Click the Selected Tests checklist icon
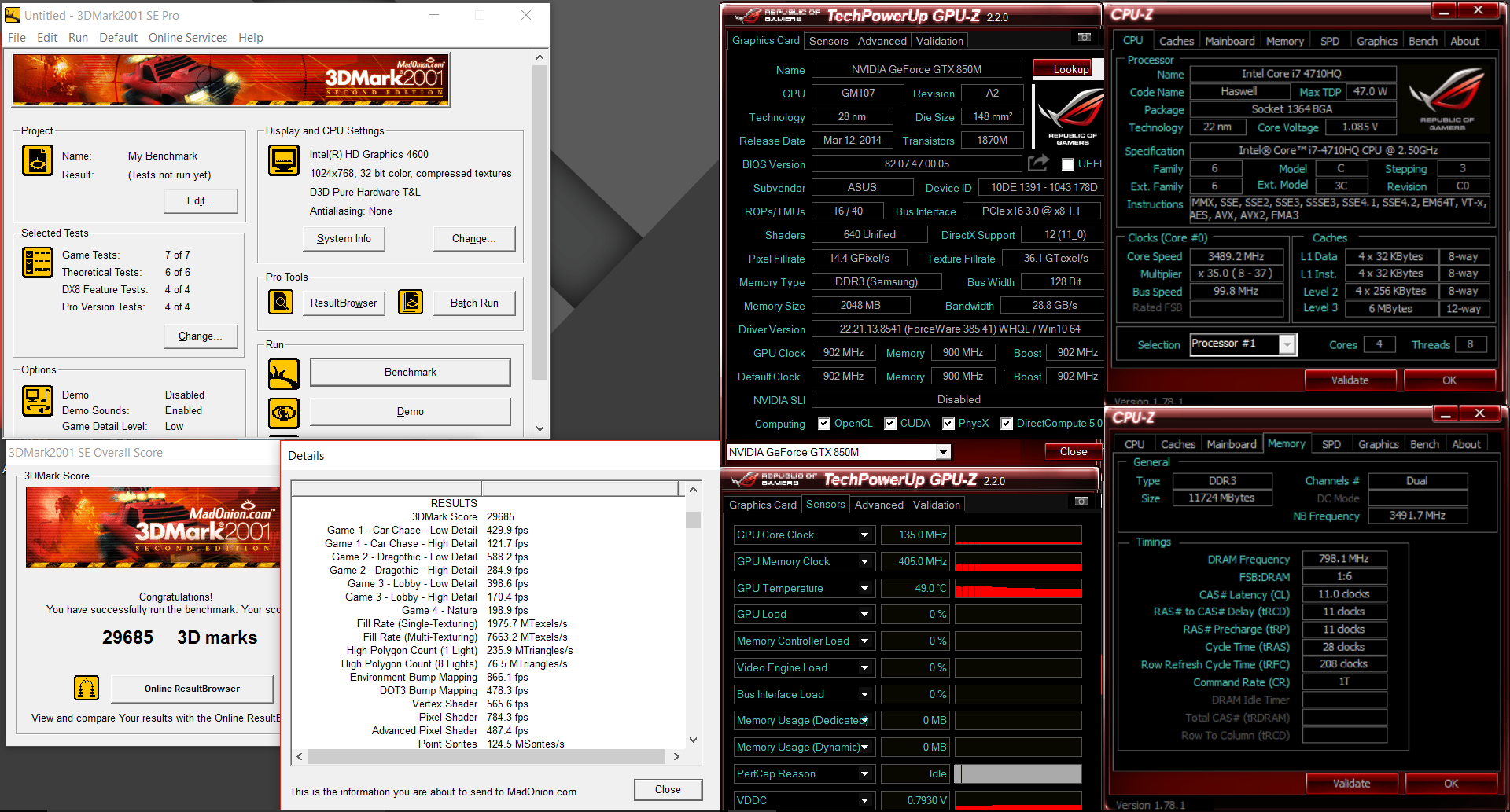 click(x=37, y=262)
